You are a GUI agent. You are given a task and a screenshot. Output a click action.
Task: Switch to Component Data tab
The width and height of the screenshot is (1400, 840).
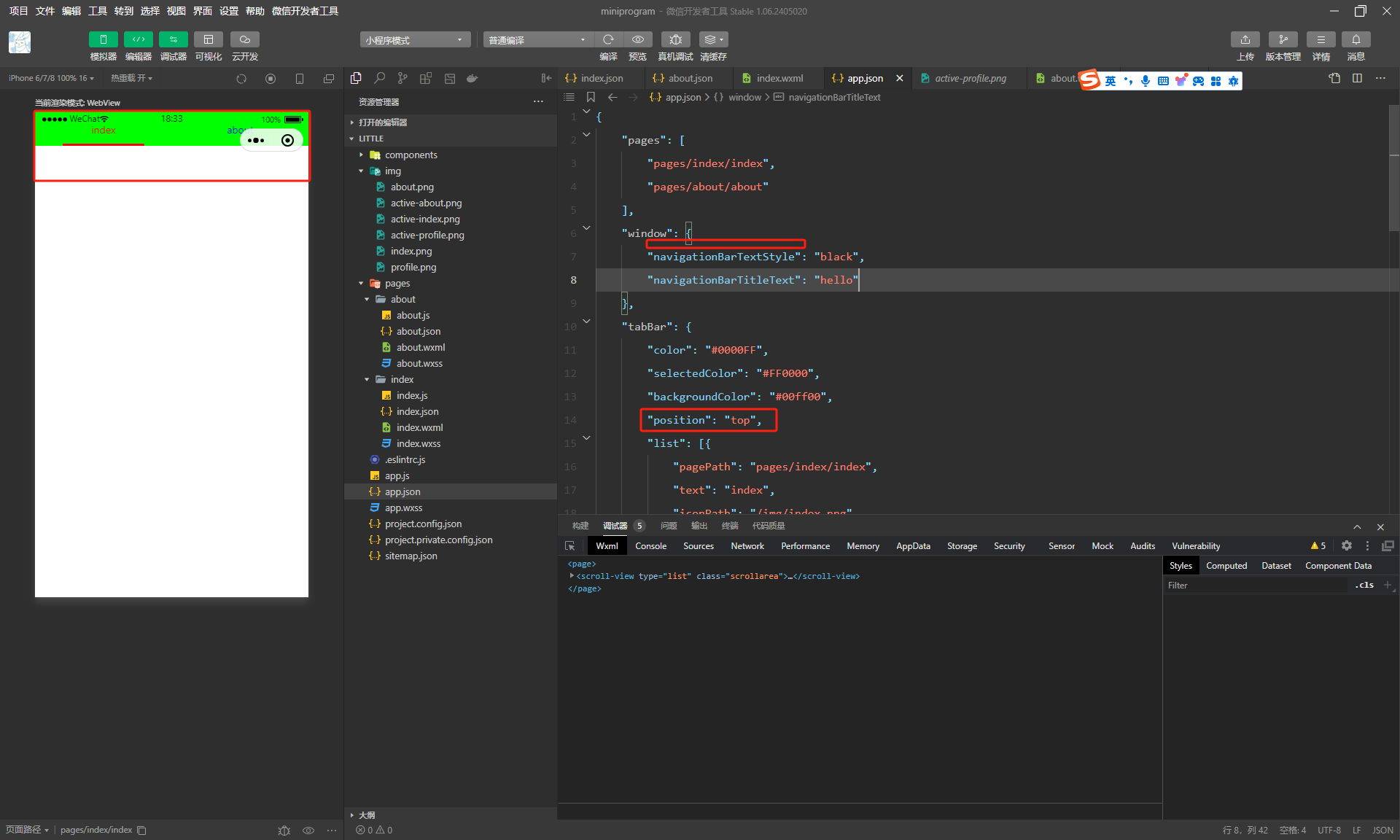(1338, 565)
